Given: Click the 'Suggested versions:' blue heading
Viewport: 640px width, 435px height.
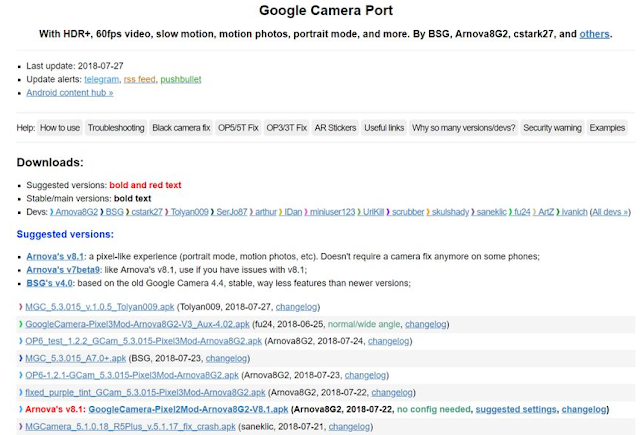Looking at the screenshot, I should pos(65,234).
